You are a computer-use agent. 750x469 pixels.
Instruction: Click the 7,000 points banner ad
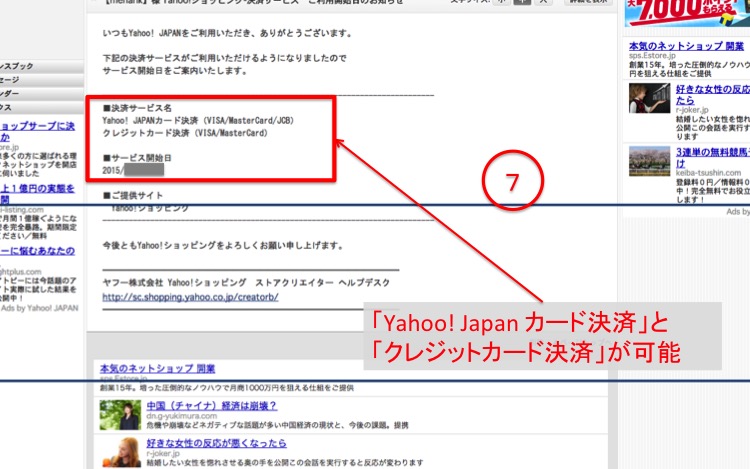(687, 12)
